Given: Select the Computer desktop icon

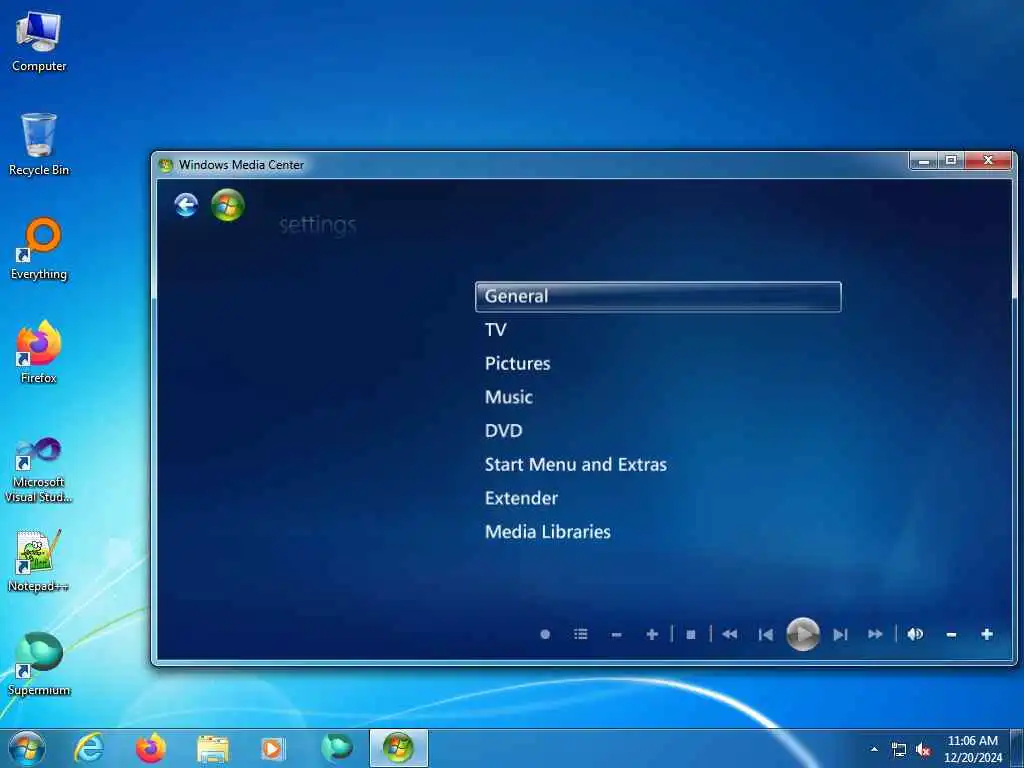Looking at the screenshot, I should point(39,41).
